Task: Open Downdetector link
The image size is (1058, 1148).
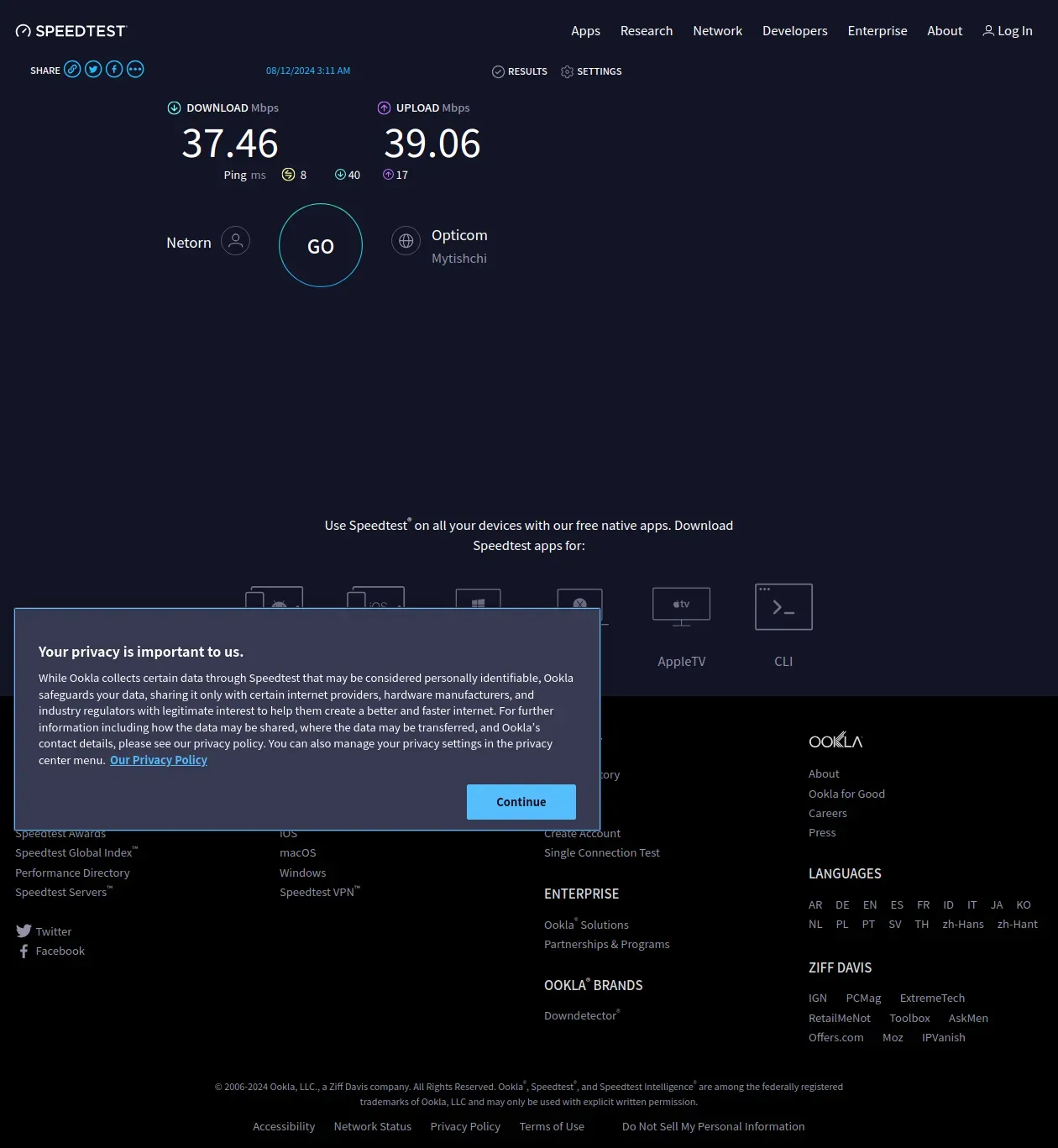Action: pos(582,1015)
